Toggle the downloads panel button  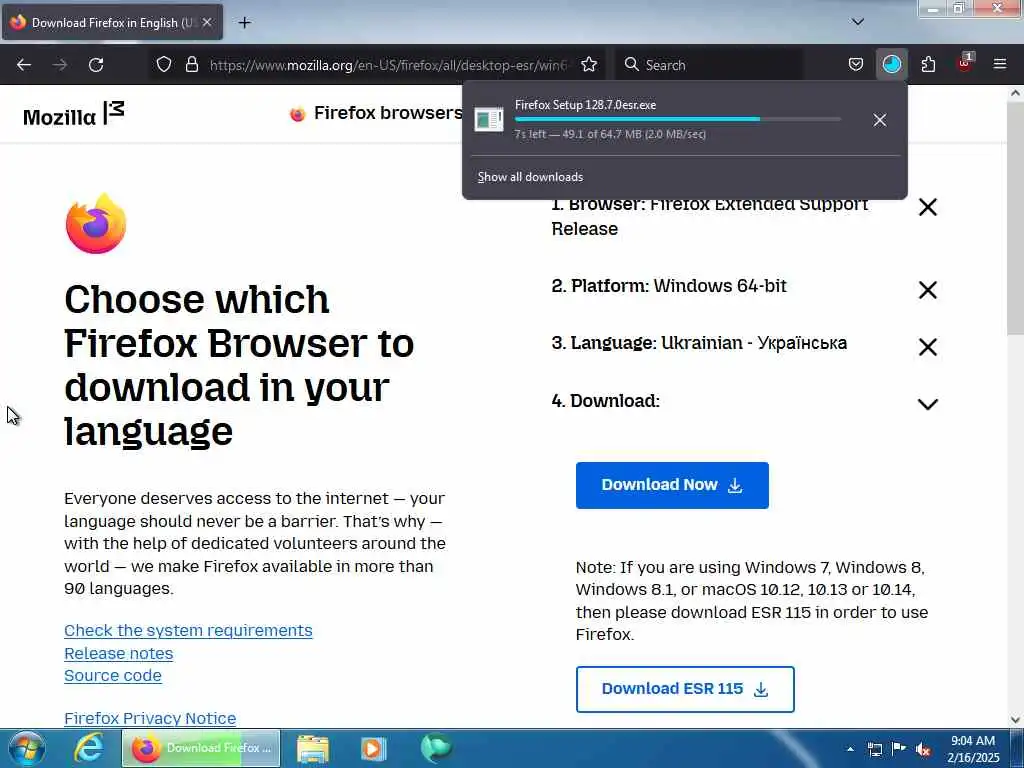[891, 64]
